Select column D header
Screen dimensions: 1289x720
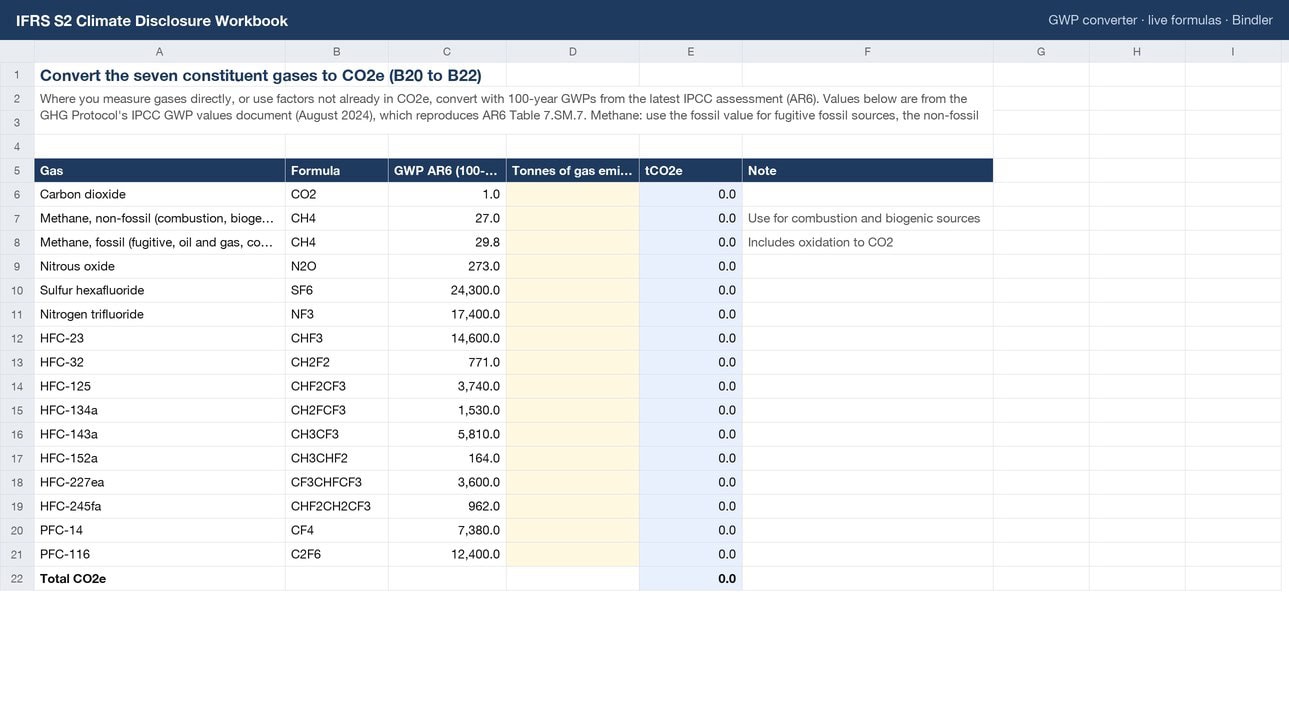tap(572, 51)
